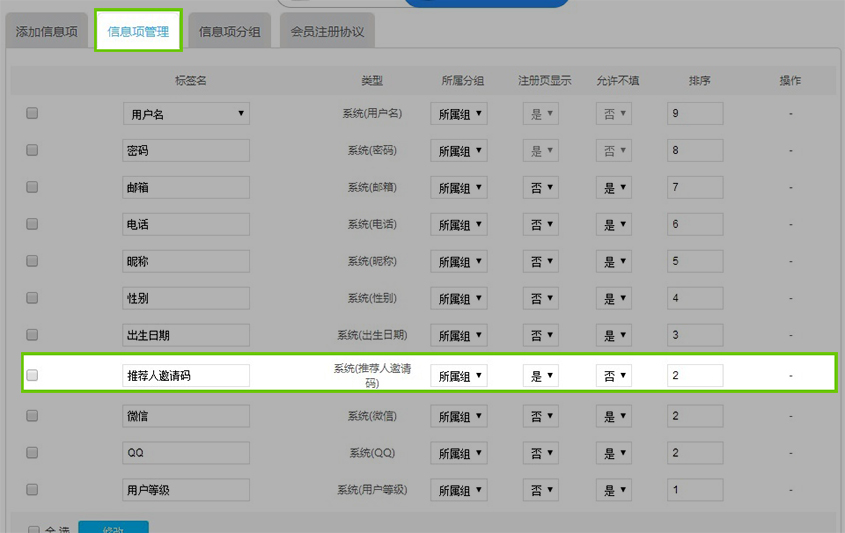Open 允许不填 dropdown in 推荐人邀请码 row

(x=614, y=376)
